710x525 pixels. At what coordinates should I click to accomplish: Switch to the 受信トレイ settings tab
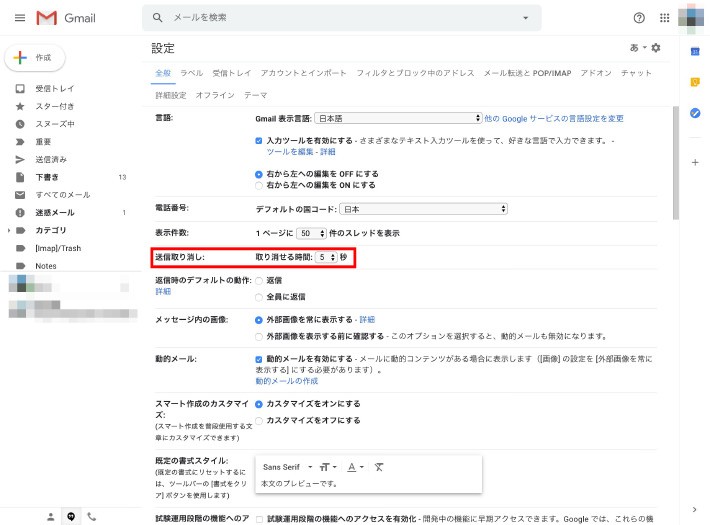pyautogui.click(x=232, y=73)
